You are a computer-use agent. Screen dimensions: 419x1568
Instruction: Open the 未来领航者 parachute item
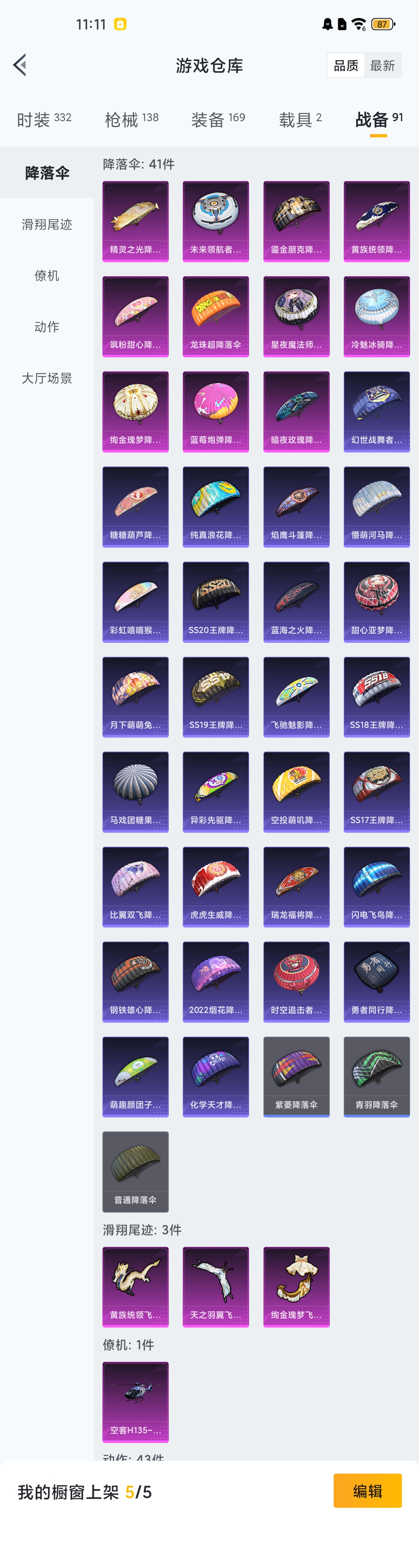216,221
